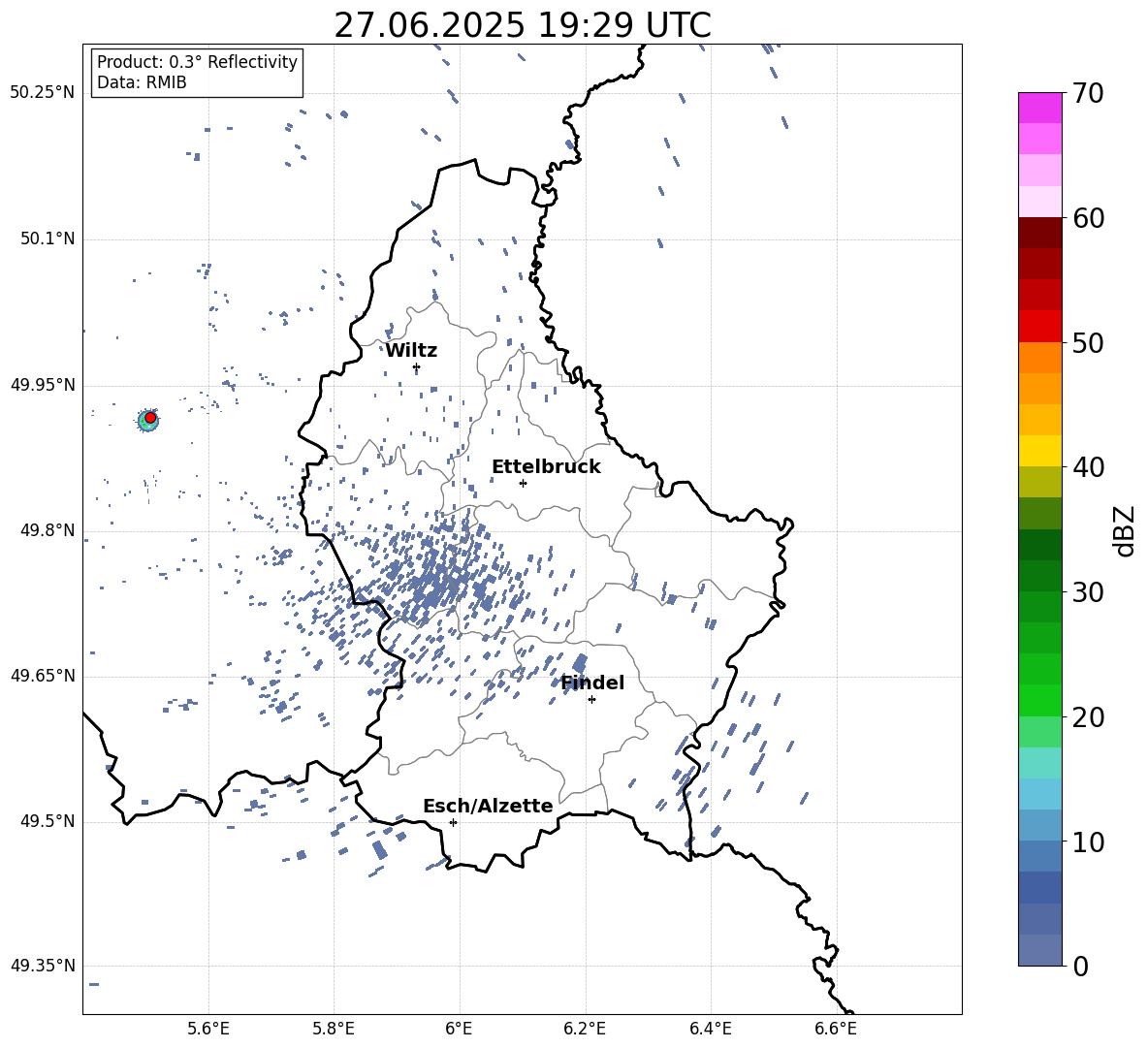Click the colorbar tick value 10
Screen dimensions: 1148x1048
1088,842
